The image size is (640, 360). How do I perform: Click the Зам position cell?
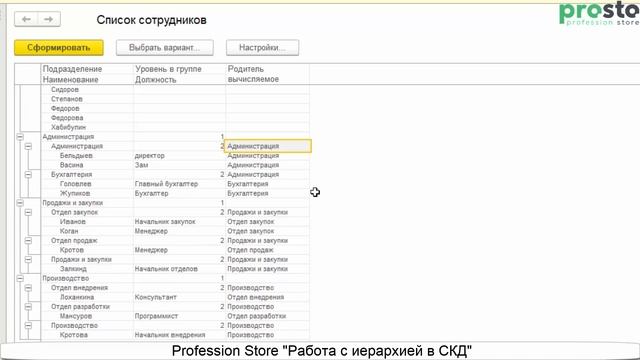coord(180,165)
